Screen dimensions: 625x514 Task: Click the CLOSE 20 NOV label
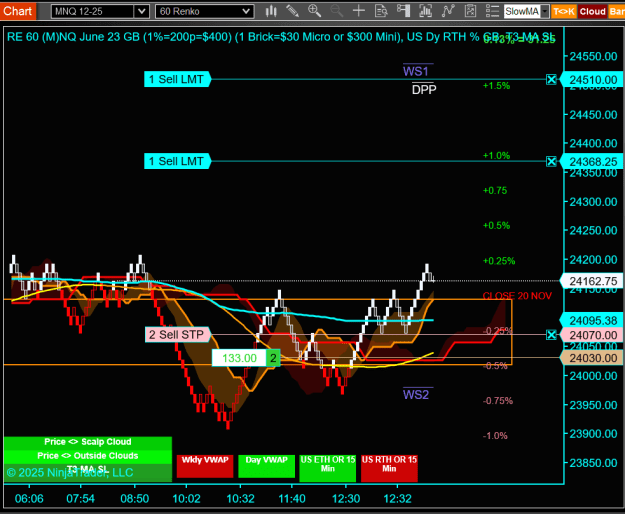point(517,296)
